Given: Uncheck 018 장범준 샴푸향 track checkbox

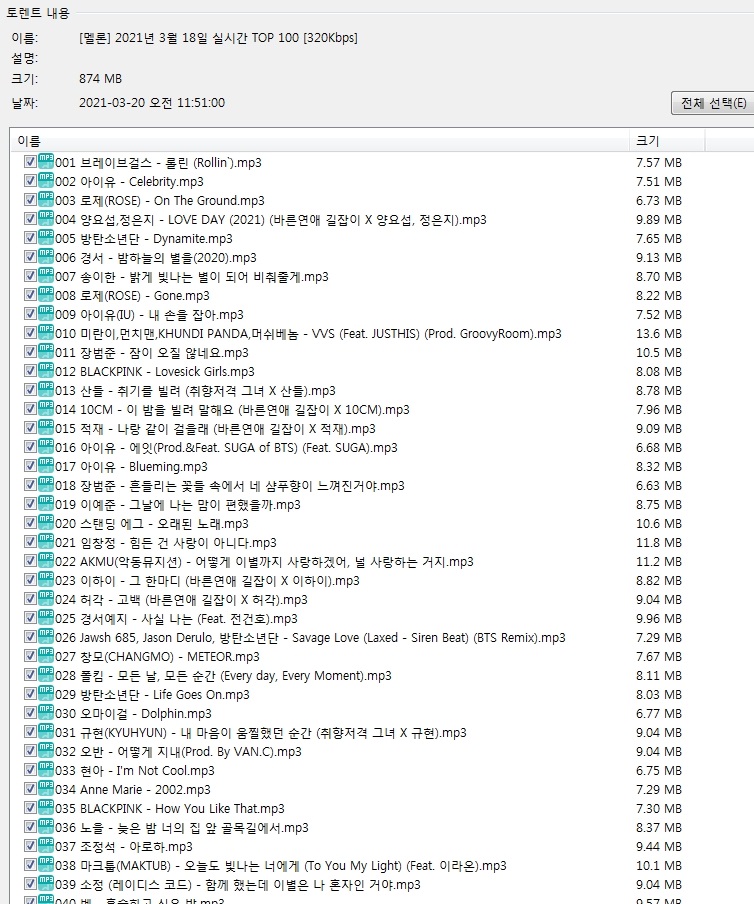Looking at the screenshot, I should 31,485.
